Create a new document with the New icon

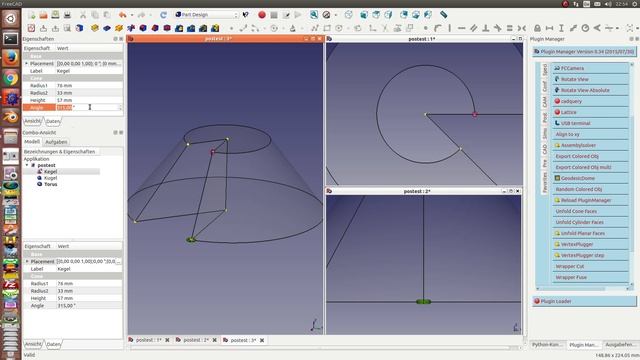[31, 15]
